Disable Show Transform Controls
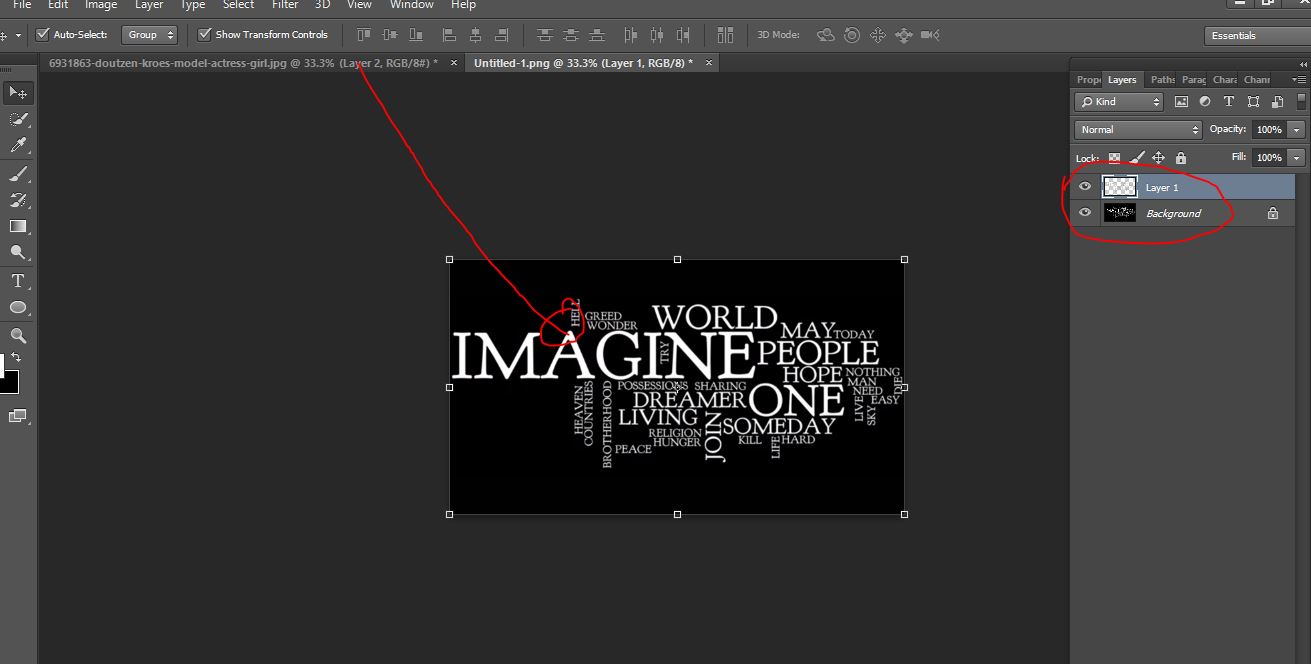Screen dimensions: 1311x664 tap(205, 34)
